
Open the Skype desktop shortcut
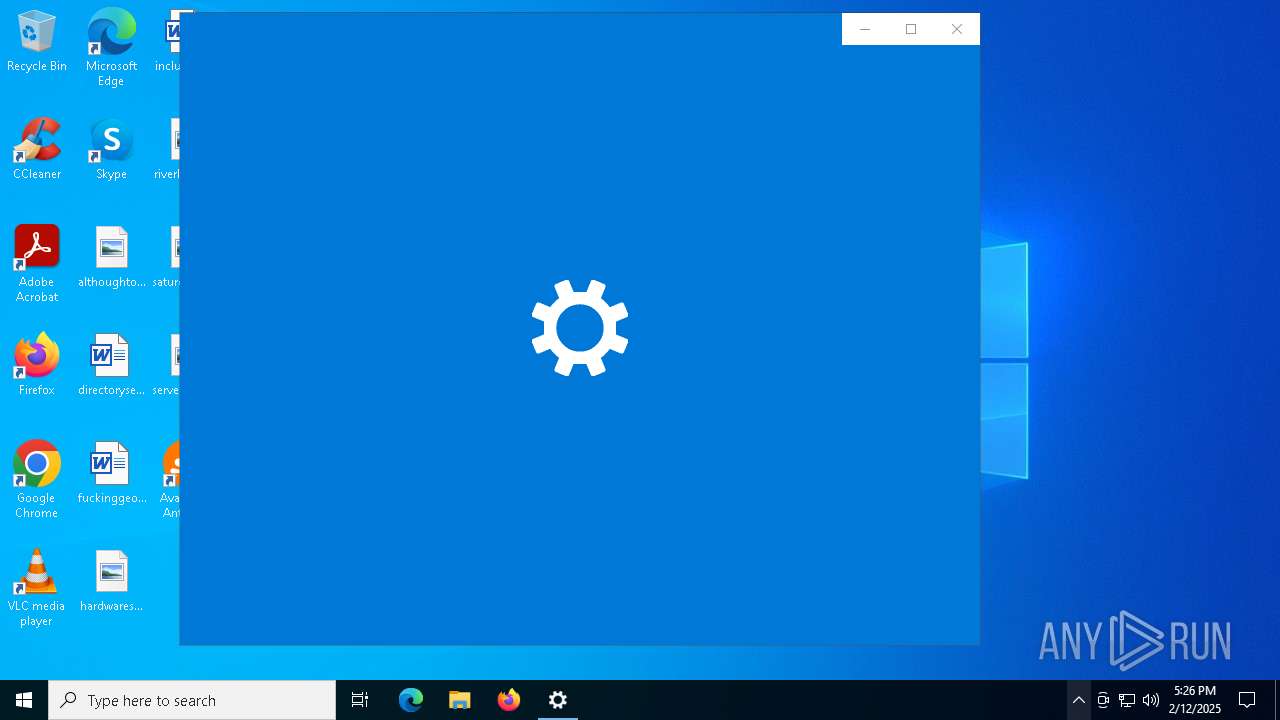[x=111, y=148]
